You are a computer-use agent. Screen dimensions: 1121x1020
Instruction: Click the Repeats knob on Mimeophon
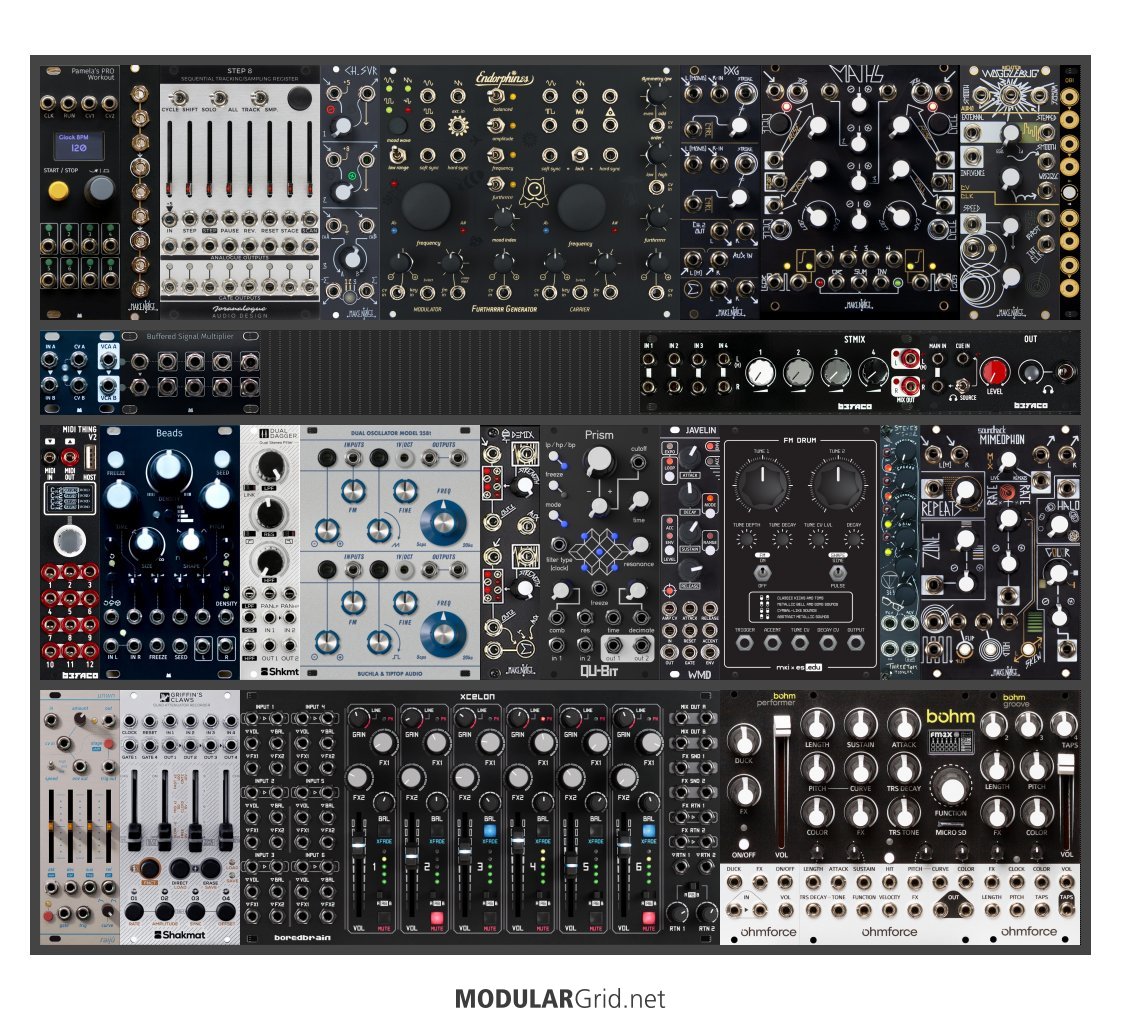965,492
